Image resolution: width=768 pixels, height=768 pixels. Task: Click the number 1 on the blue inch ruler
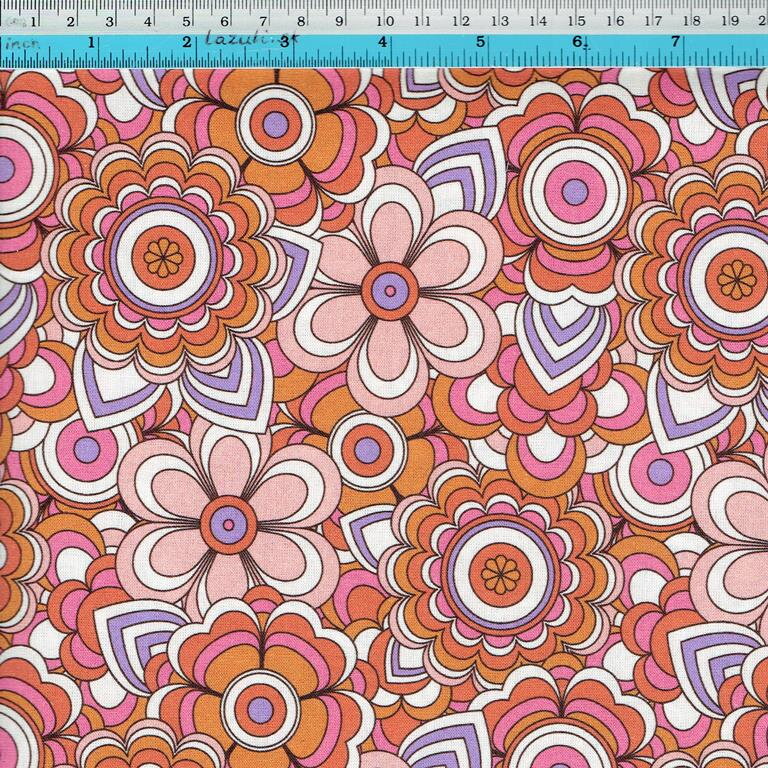(x=91, y=43)
